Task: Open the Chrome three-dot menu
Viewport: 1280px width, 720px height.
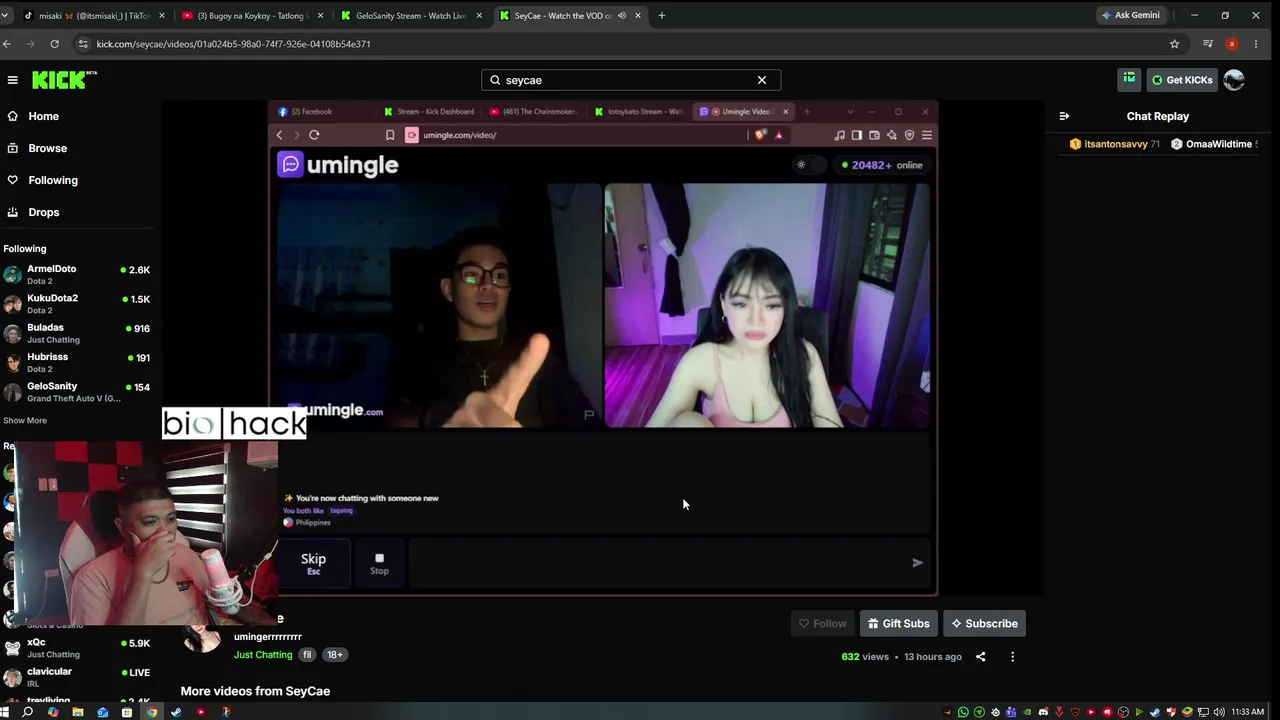Action: click(1256, 44)
